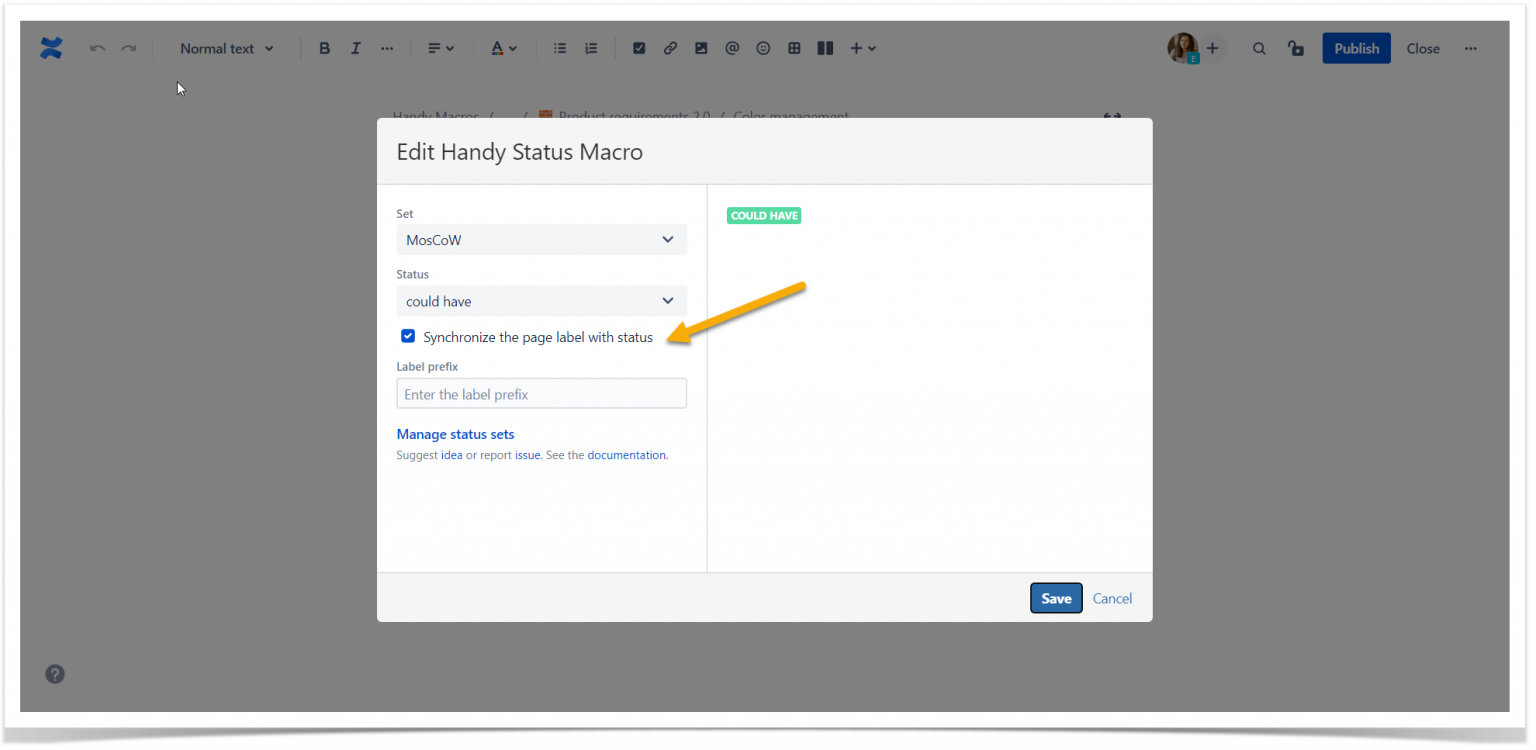Open the documentation link

click(626, 454)
